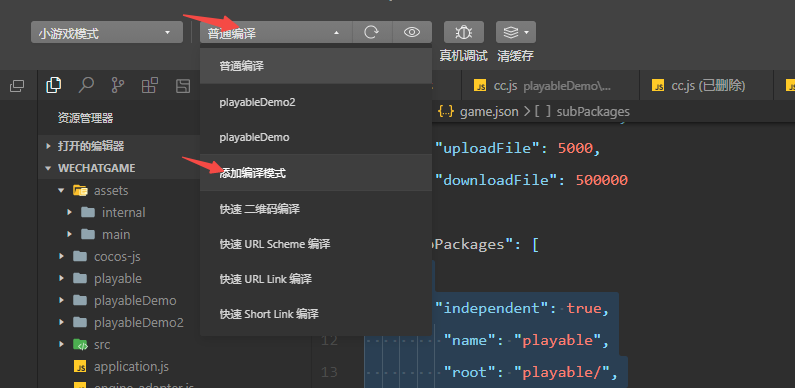Select 快速 Short Link 编译 option
795x388 pixels.
click(316, 314)
